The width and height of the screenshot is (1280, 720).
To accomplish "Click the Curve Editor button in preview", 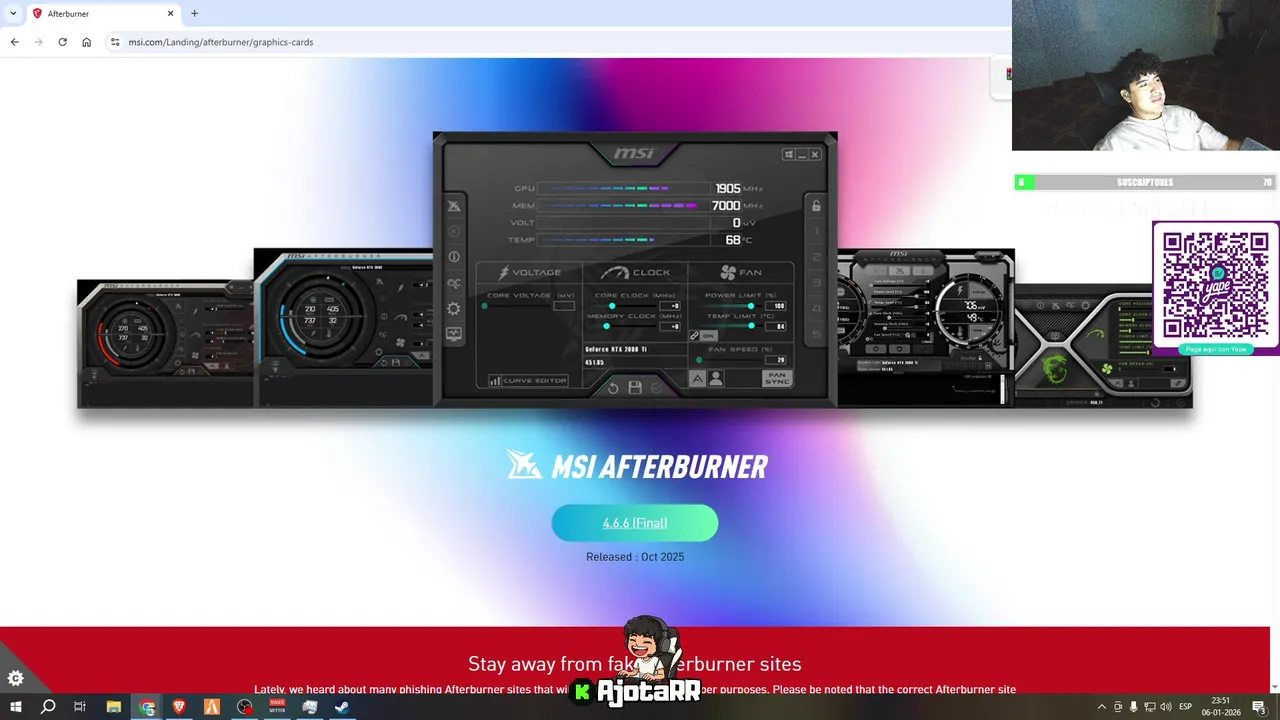I will [x=528, y=380].
